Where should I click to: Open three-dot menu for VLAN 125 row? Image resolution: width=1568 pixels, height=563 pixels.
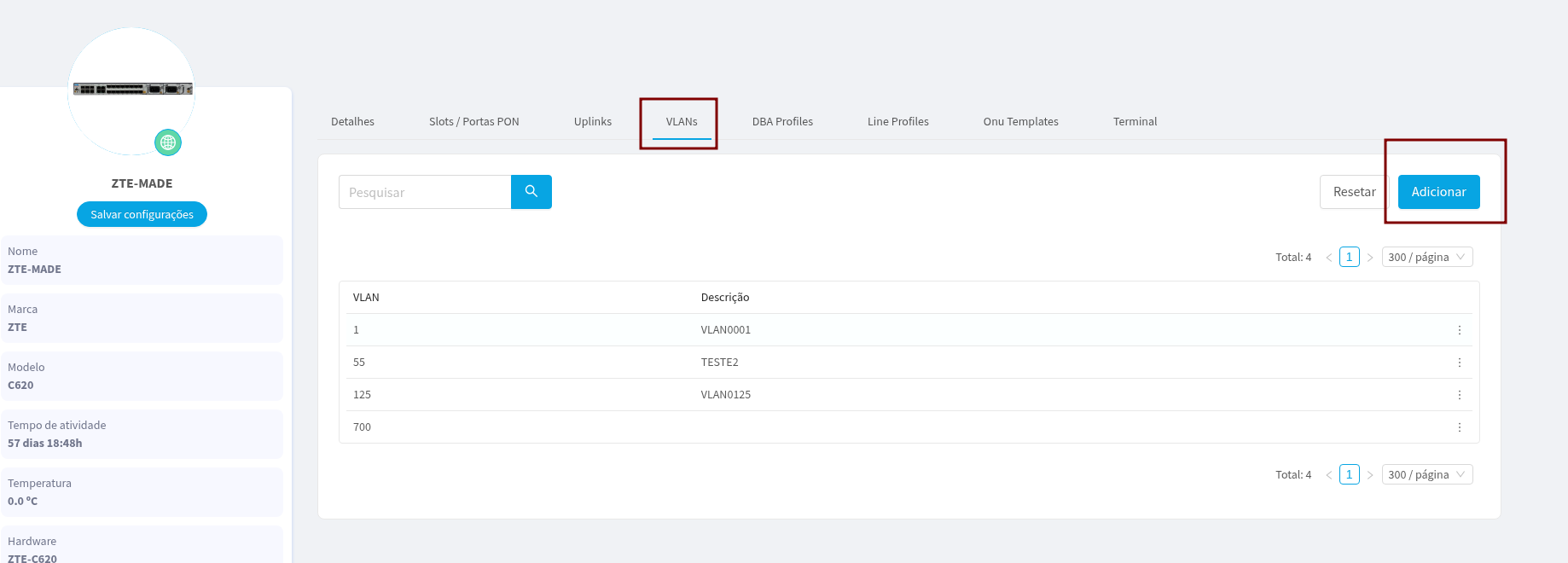point(1459,395)
